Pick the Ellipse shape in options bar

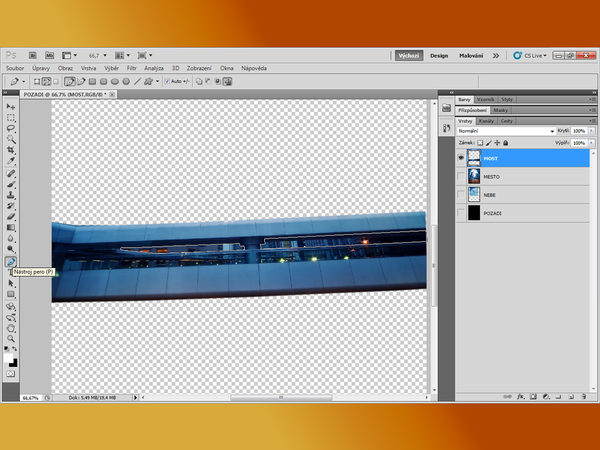[114, 81]
